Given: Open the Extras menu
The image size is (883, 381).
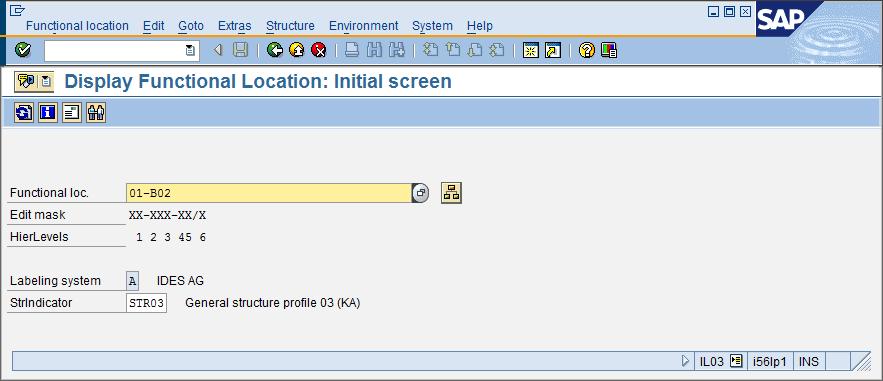Looking at the screenshot, I should tap(235, 26).
